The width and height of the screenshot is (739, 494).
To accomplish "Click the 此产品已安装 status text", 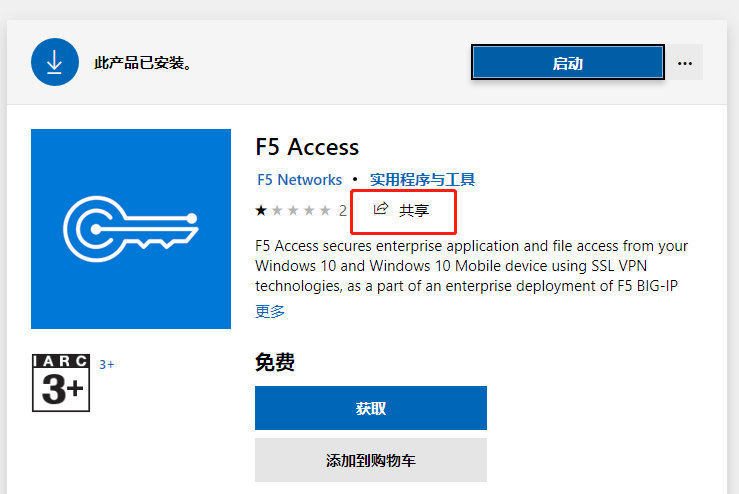I will 143,63.
